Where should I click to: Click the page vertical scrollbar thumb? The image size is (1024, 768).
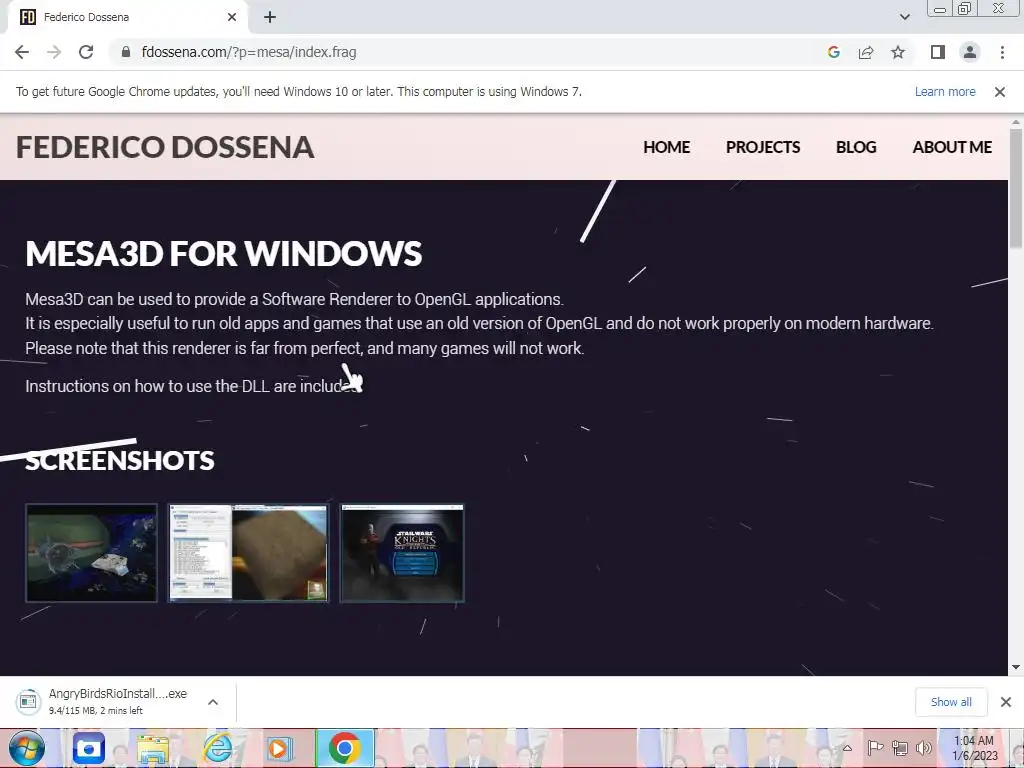tap(1016, 188)
